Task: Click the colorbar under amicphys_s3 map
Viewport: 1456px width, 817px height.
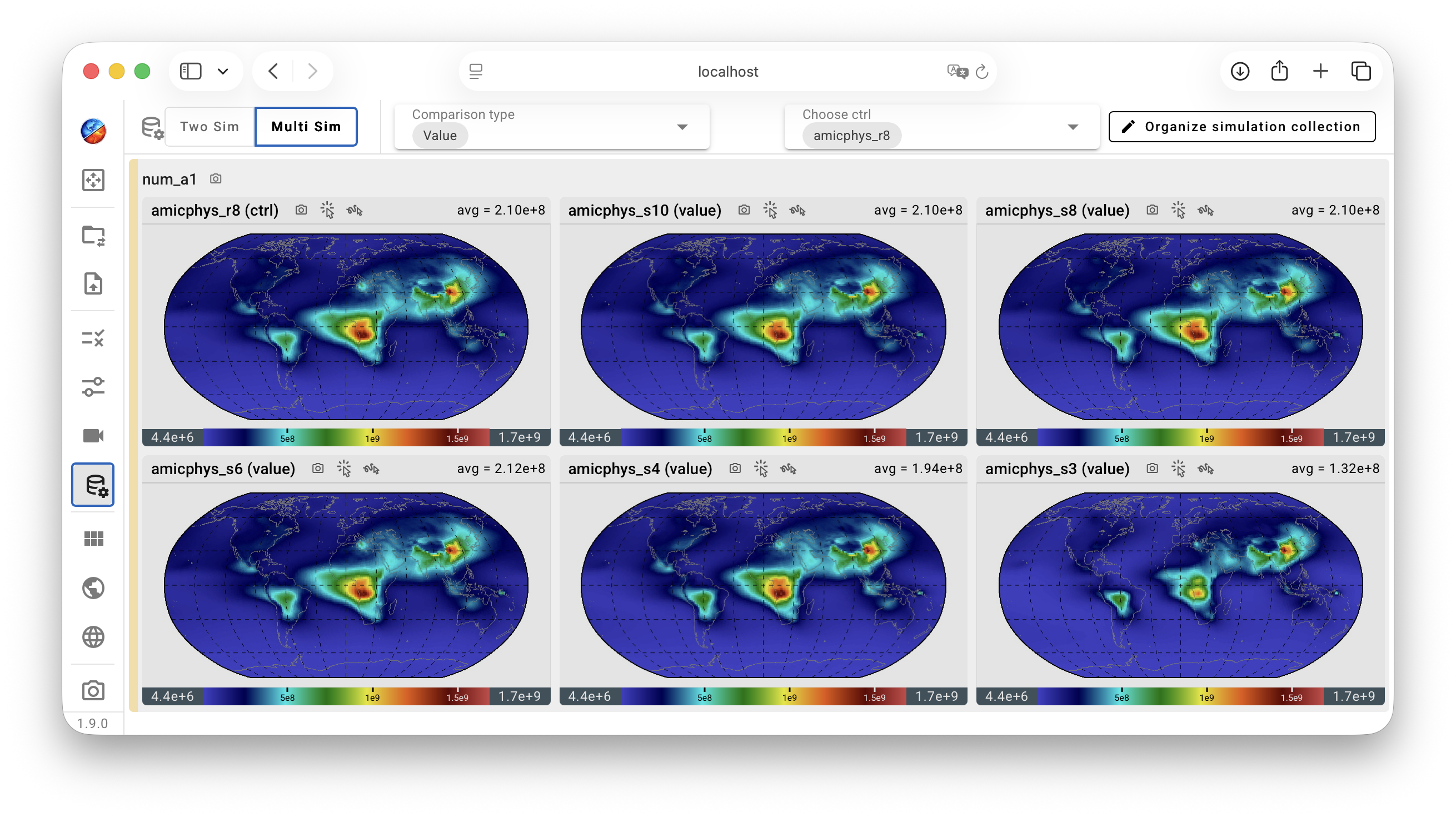Action: coord(1180,696)
